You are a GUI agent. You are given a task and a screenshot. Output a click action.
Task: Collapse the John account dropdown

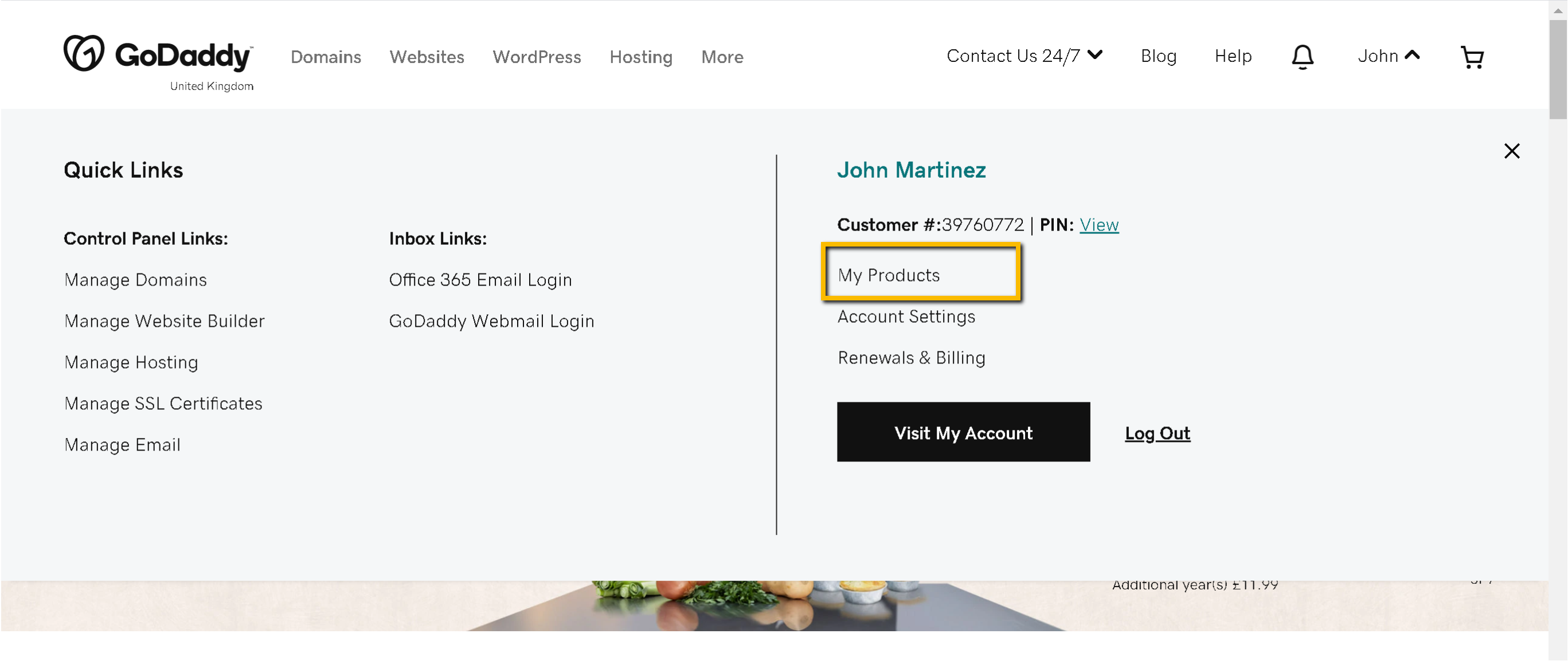click(1389, 56)
